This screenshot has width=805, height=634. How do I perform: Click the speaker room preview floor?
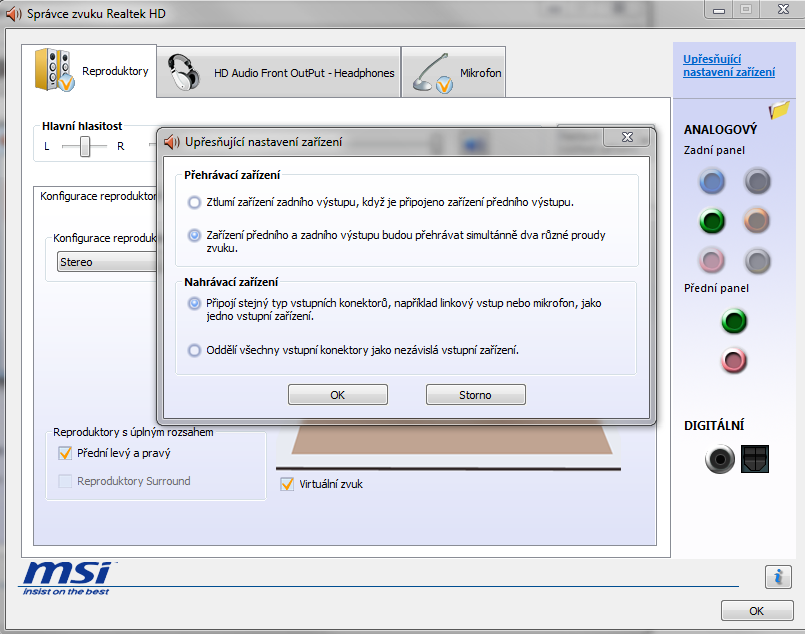pos(452,437)
